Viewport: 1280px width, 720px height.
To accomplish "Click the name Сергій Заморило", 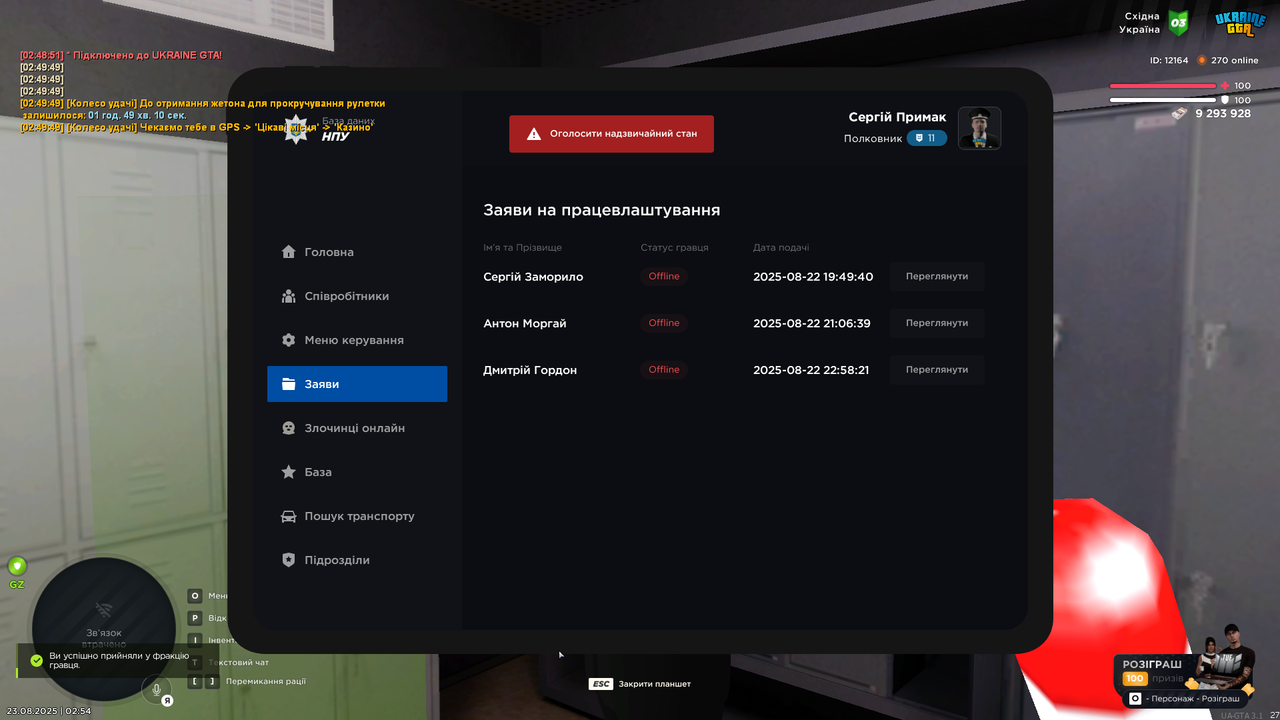I will tap(533, 277).
